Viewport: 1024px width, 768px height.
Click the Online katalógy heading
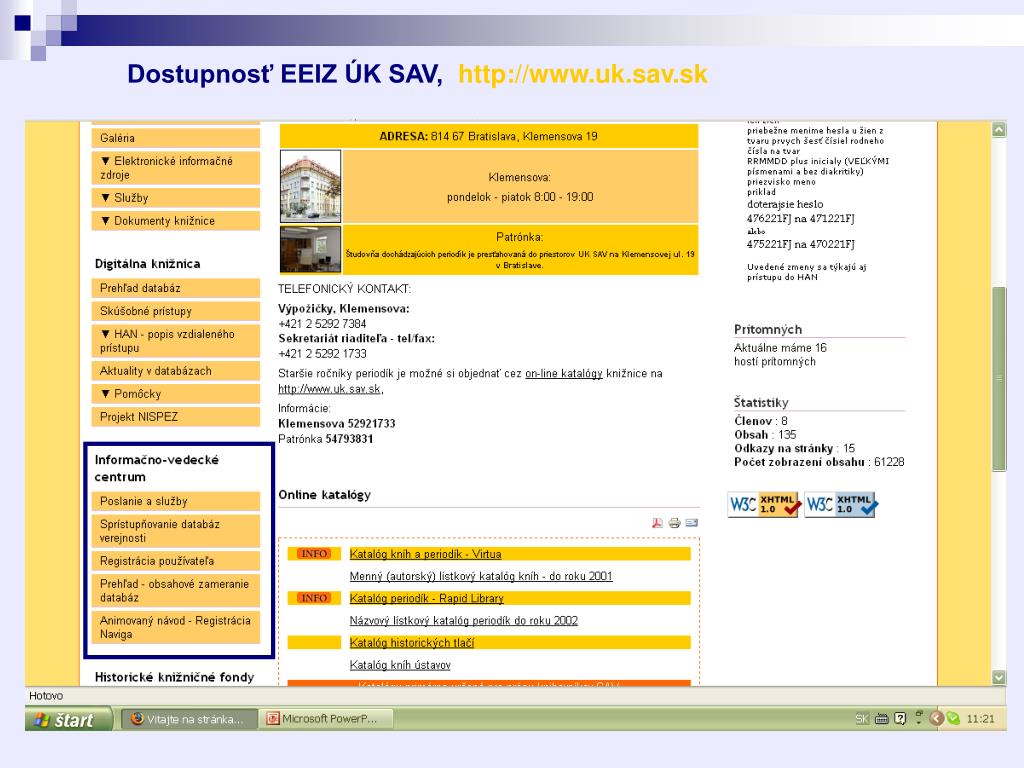pyautogui.click(x=325, y=495)
